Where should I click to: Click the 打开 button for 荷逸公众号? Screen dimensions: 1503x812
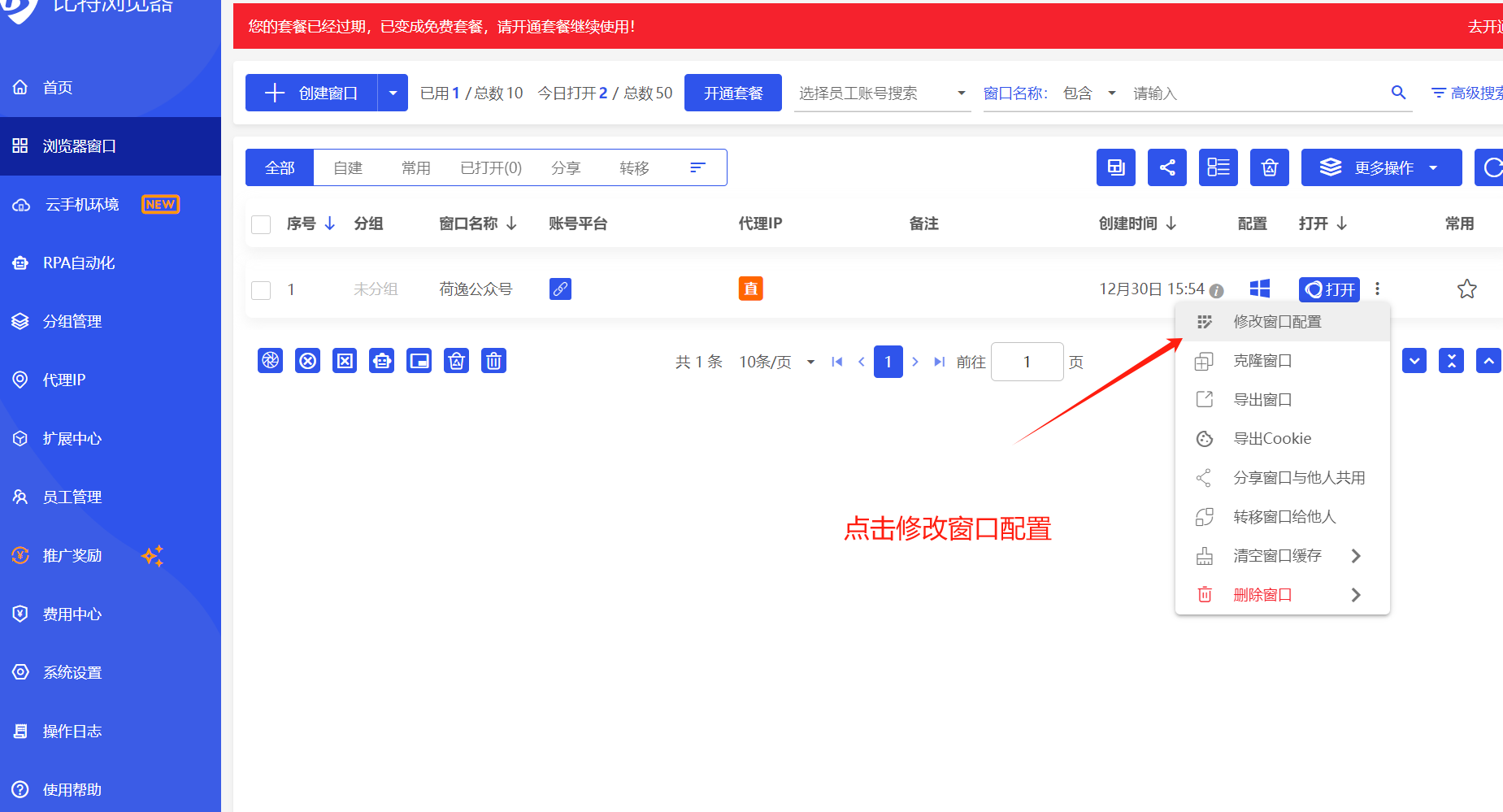(1329, 289)
